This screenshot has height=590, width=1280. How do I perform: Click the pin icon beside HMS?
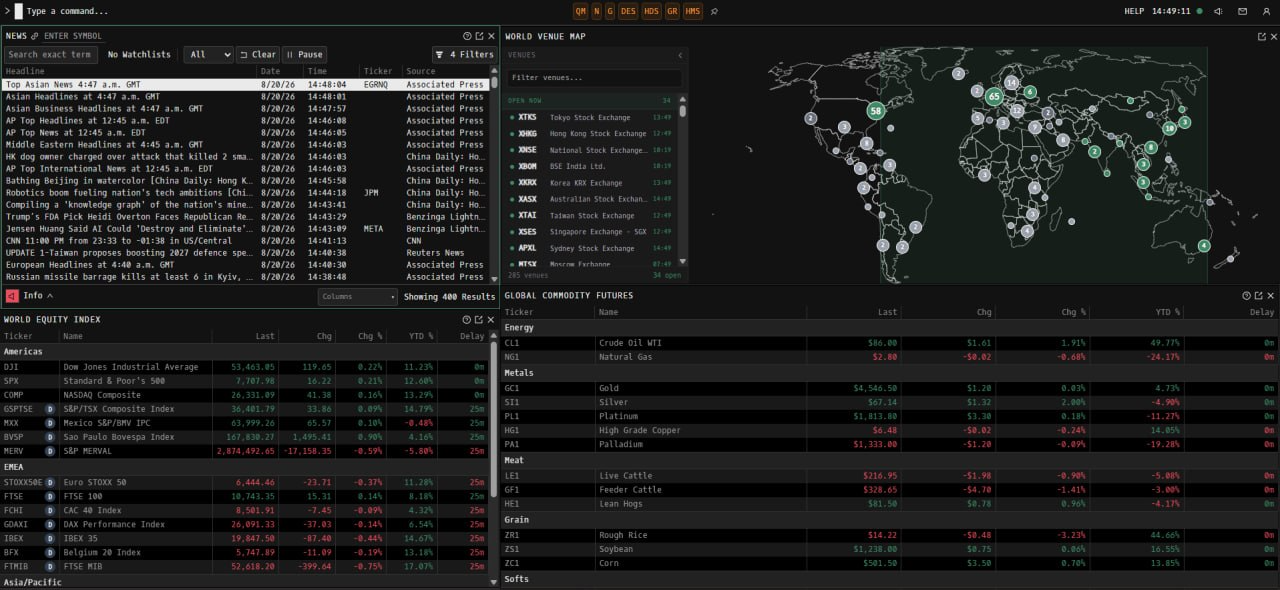[x=714, y=11]
